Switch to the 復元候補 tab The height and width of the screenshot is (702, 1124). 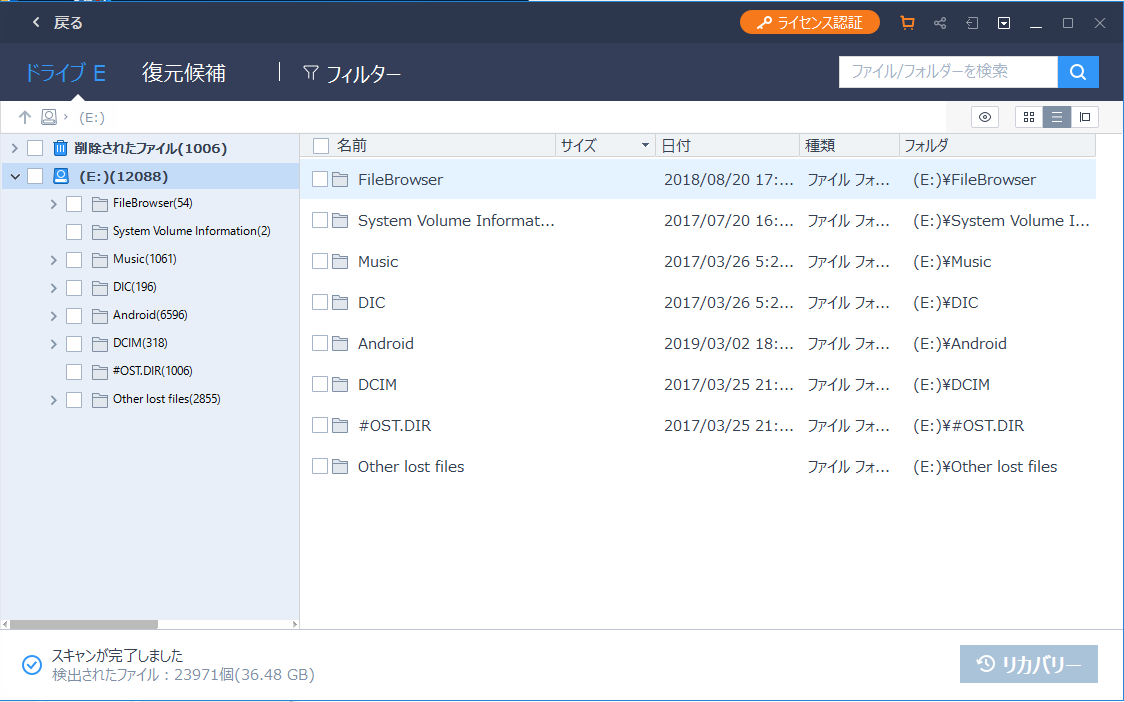184,72
